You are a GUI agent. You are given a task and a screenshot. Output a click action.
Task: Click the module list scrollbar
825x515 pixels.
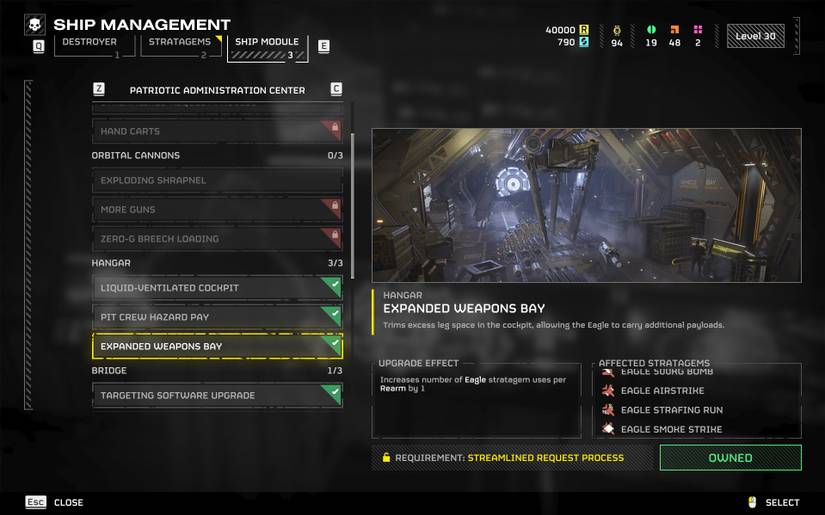[352, 205]
